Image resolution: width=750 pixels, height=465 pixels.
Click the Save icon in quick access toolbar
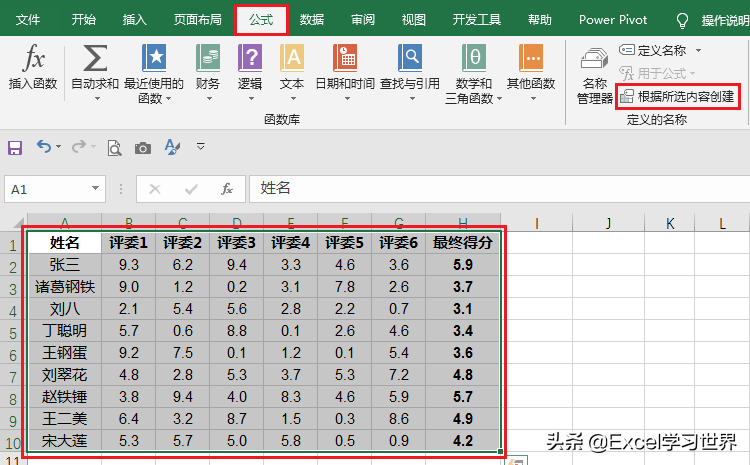tap(15, 147)
